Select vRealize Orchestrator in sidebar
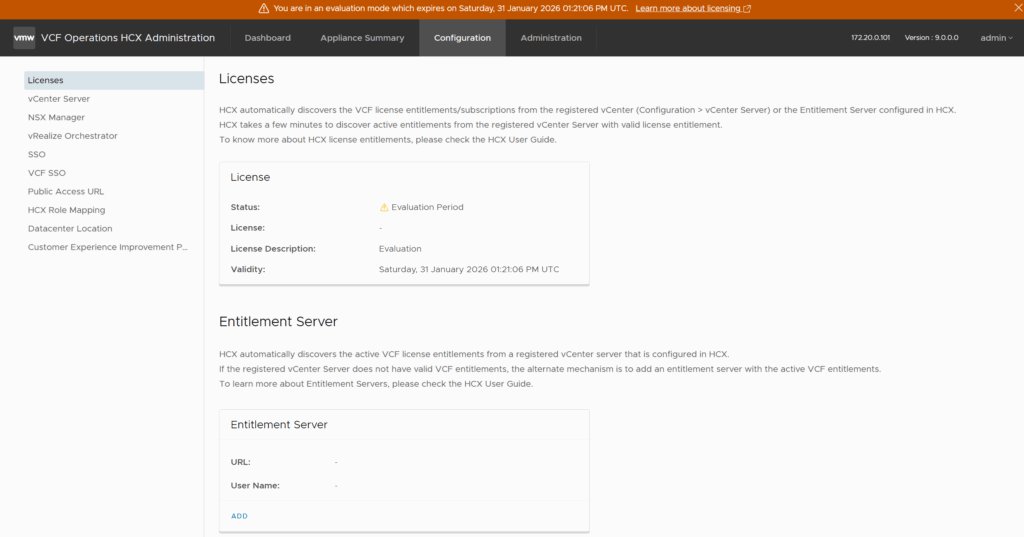 click(72, 136)
